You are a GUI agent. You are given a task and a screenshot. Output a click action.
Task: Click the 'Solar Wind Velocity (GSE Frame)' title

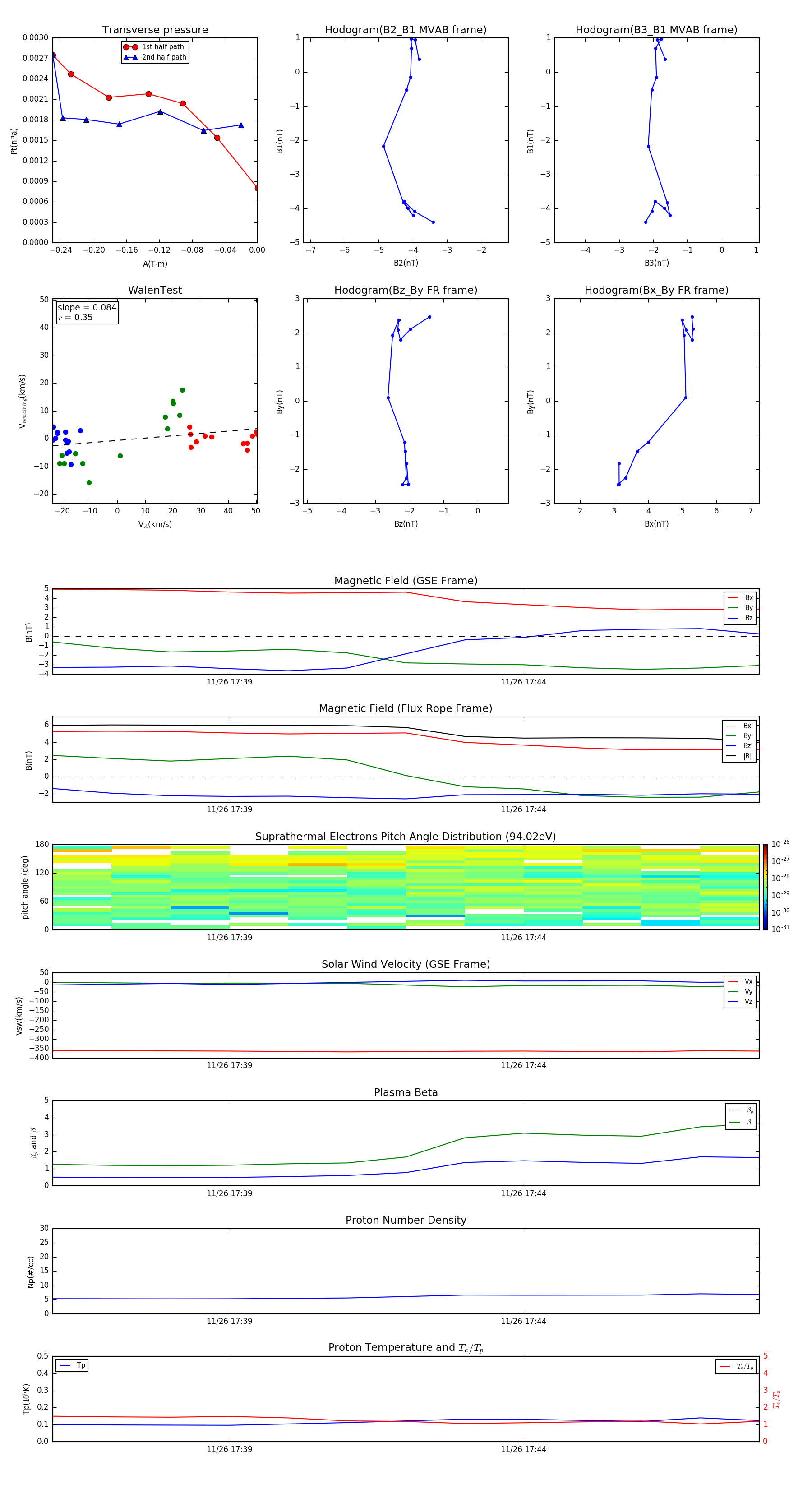pyautogui.click(x=406, y=964)
